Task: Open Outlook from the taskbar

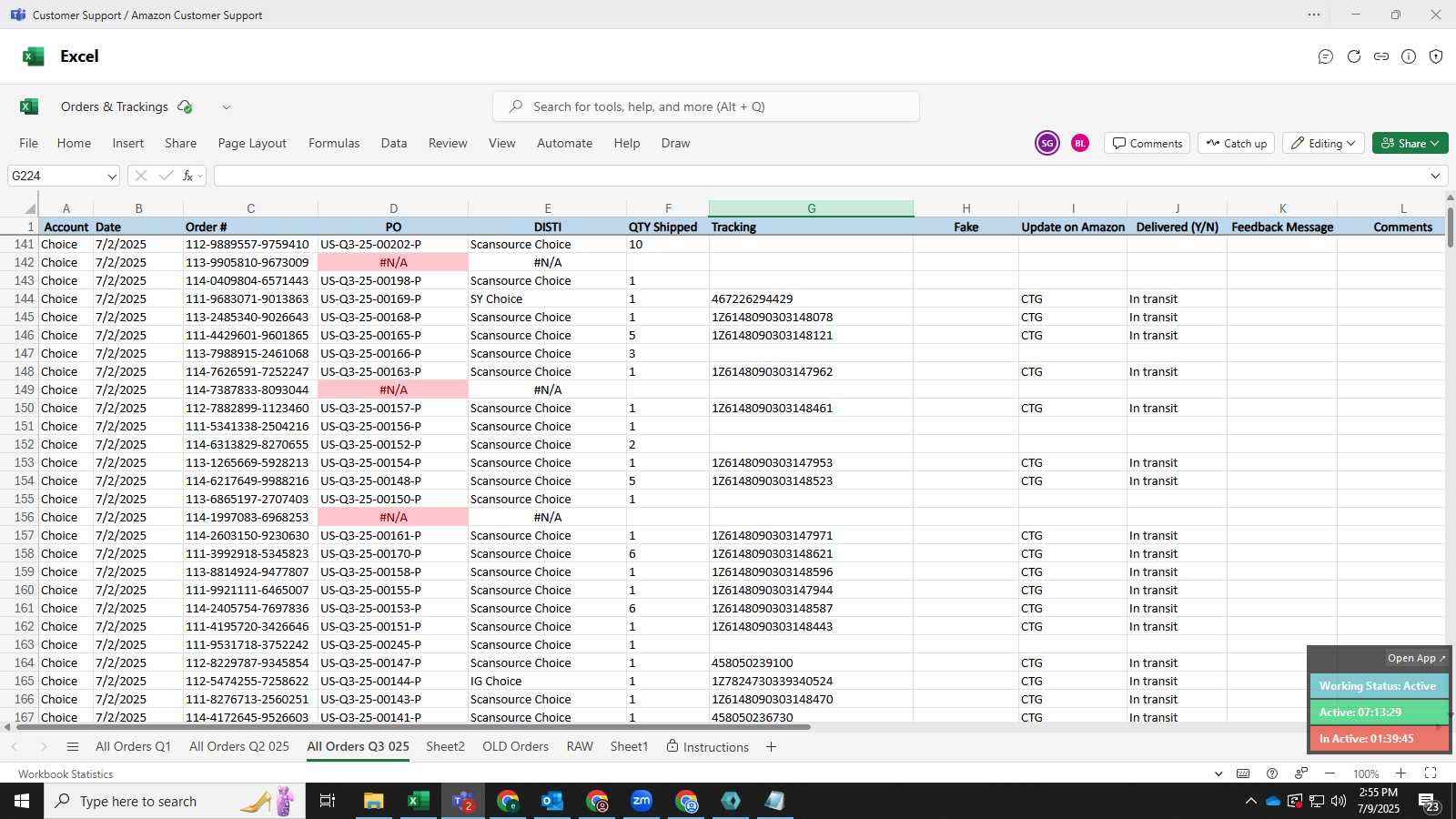Action: pos(552,801)
